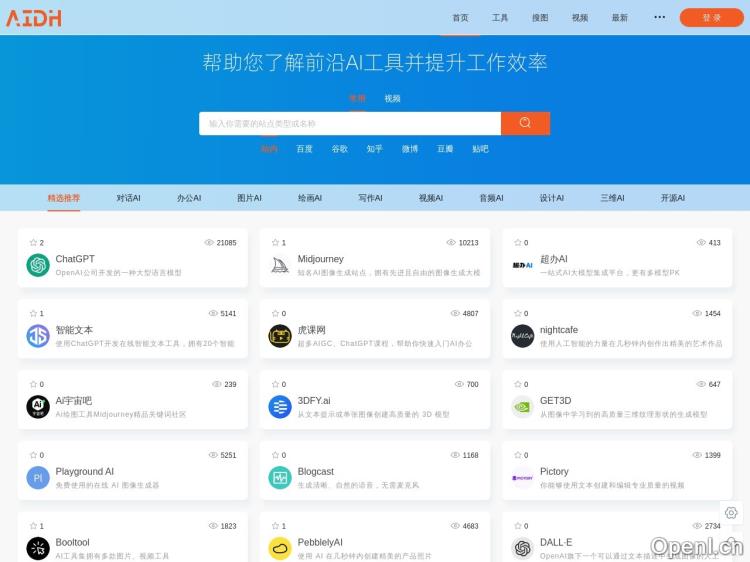Switch to 对话AI category tab
The image size is (750, 562).
(x=129, y=198)
